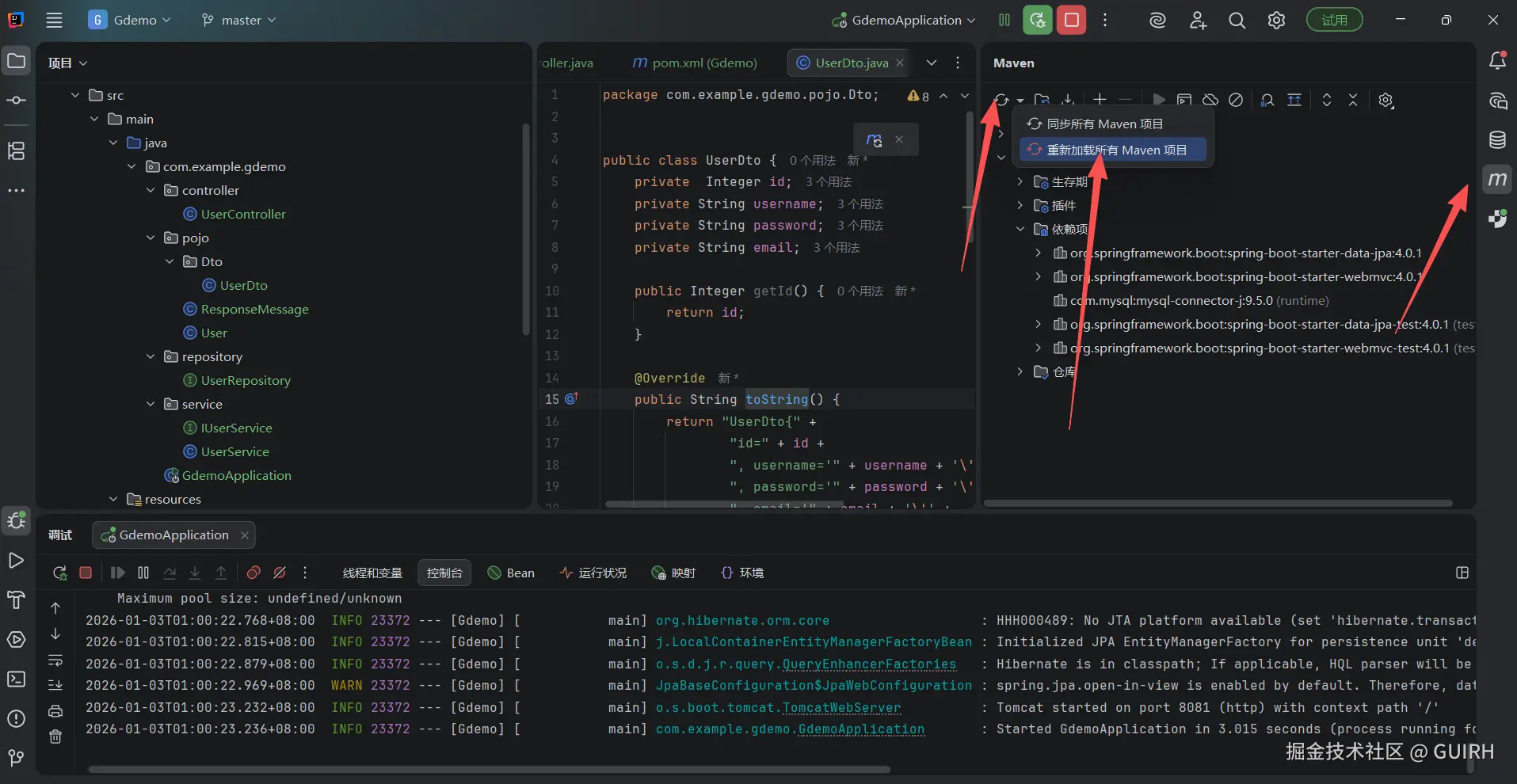1517x784 pixels.
Task: Click the Maven download sources icon
Action: coord(1068,101)
